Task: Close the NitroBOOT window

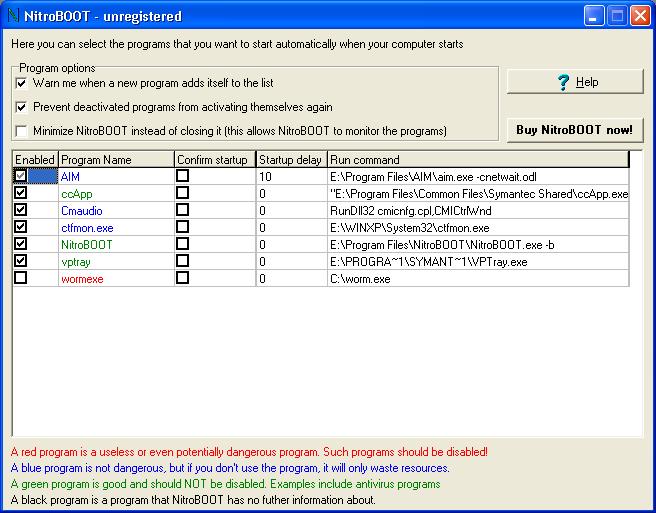Action: pos(640,16)
